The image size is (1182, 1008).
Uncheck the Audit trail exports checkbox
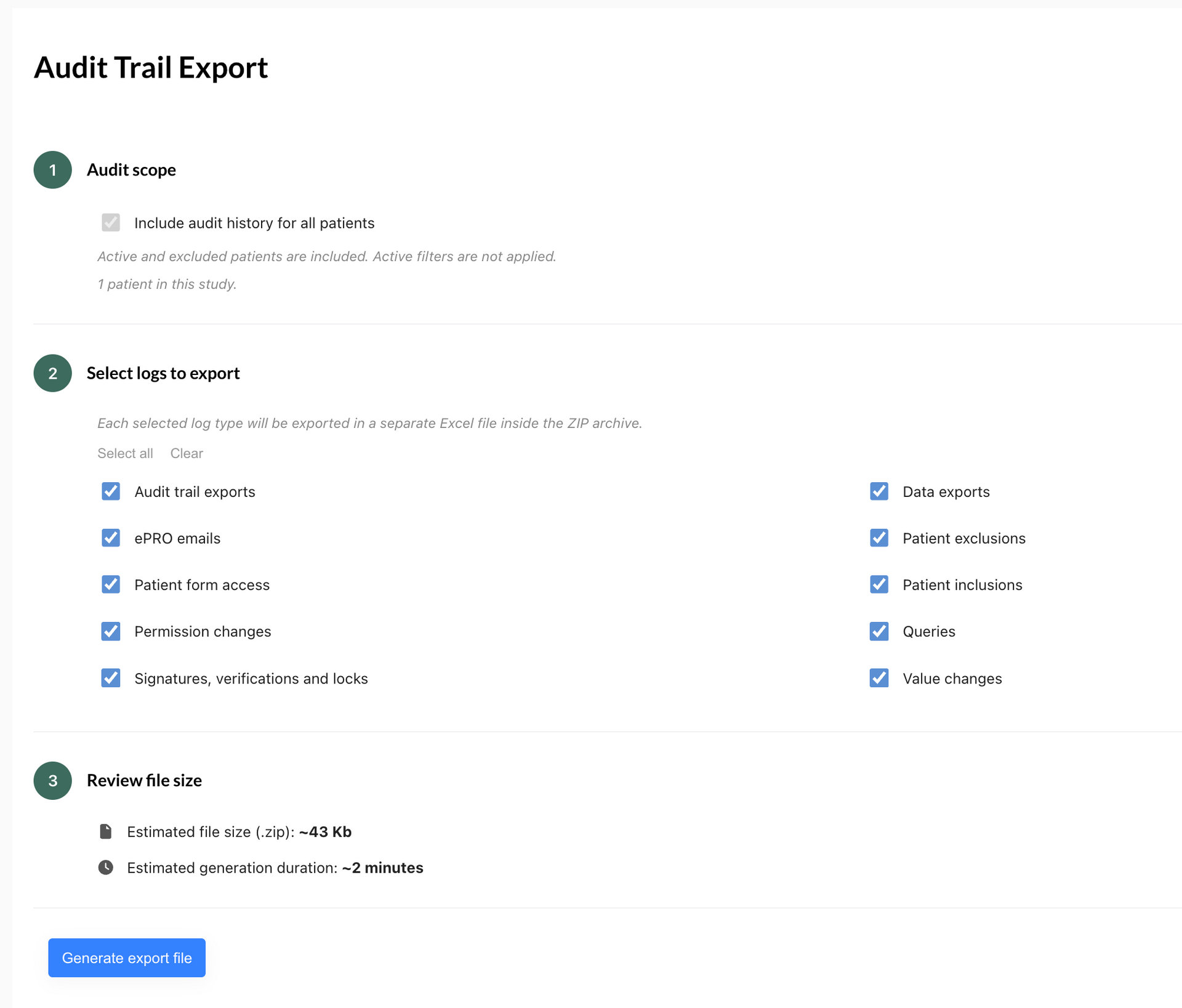[x=111, y=491]
